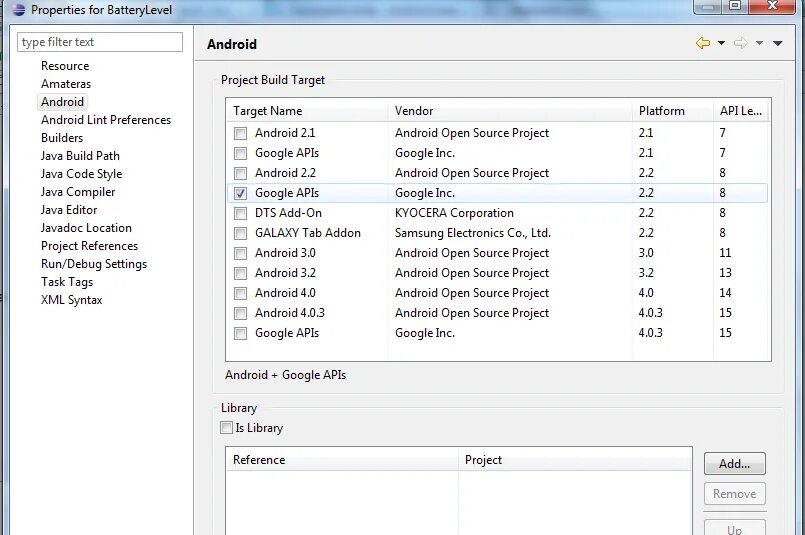Click the Target Name column header

pyautogui.click(x=307, y=110)
